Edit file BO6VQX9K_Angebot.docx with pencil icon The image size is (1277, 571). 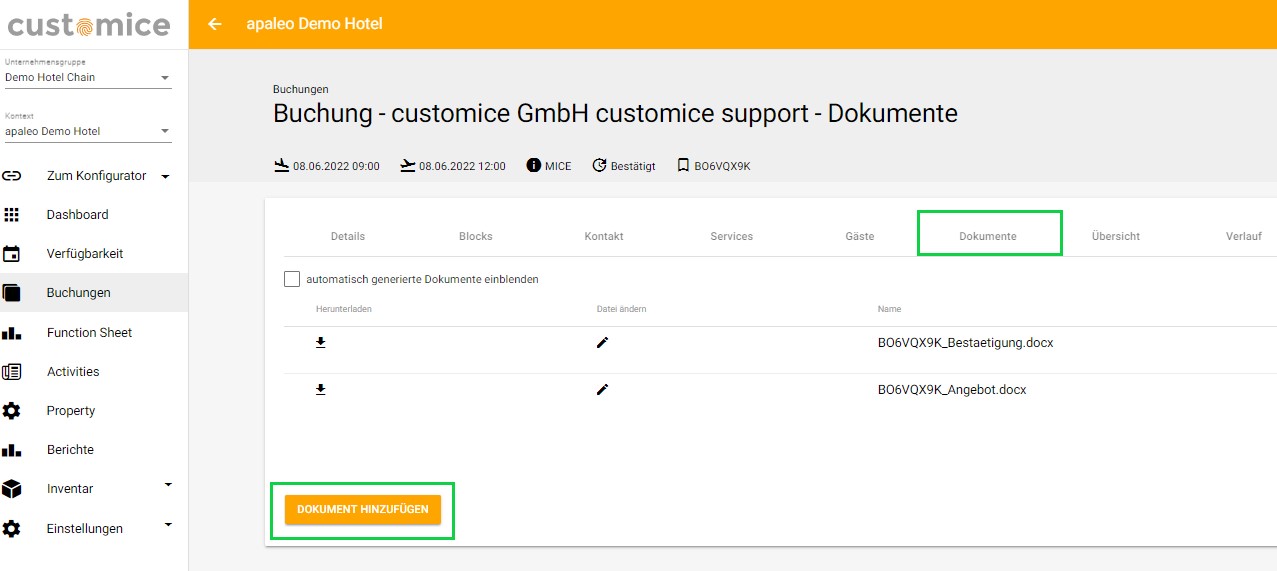(x=602, y=389)
